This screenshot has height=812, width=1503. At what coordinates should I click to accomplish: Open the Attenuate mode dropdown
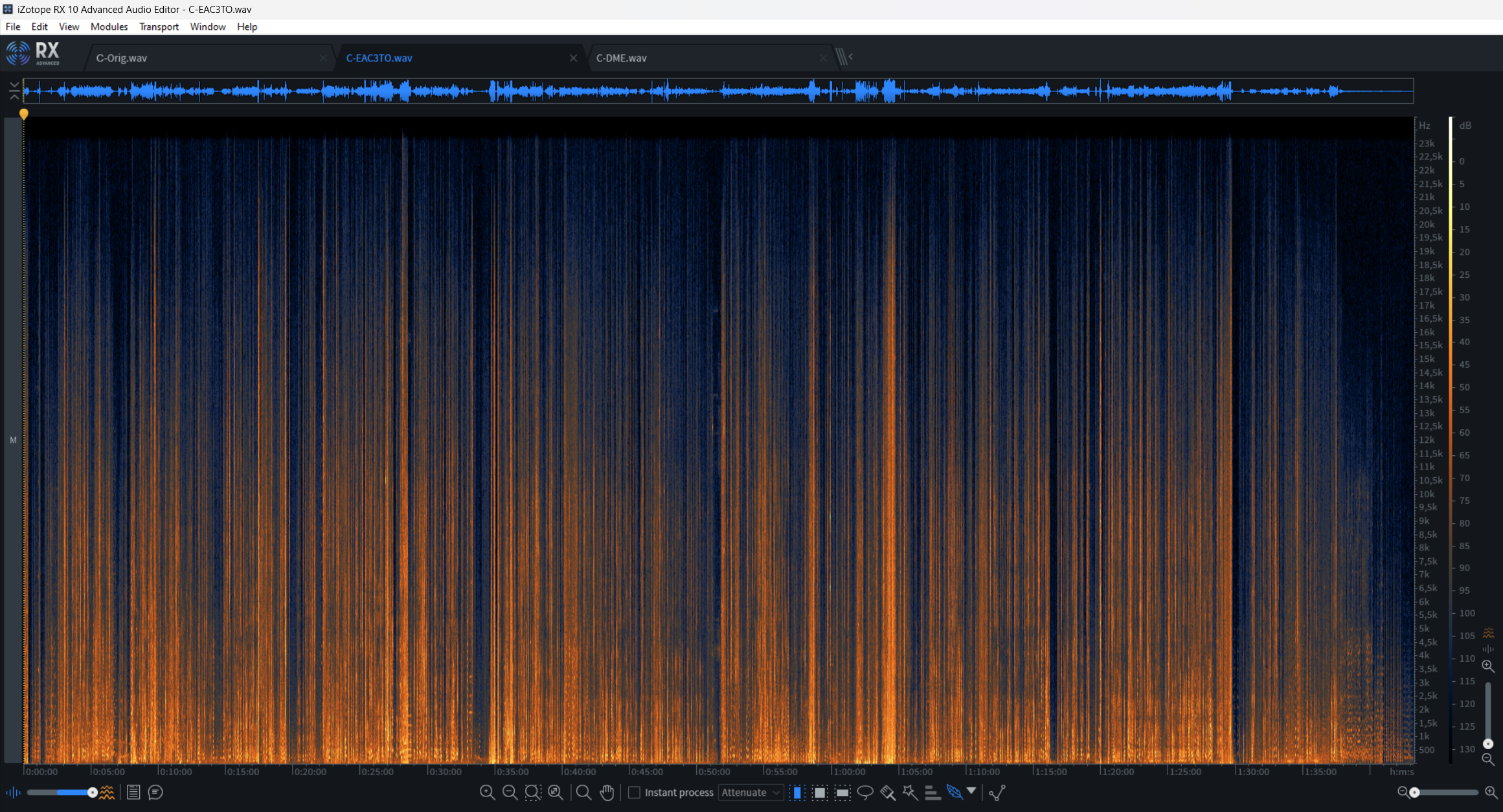751,792
